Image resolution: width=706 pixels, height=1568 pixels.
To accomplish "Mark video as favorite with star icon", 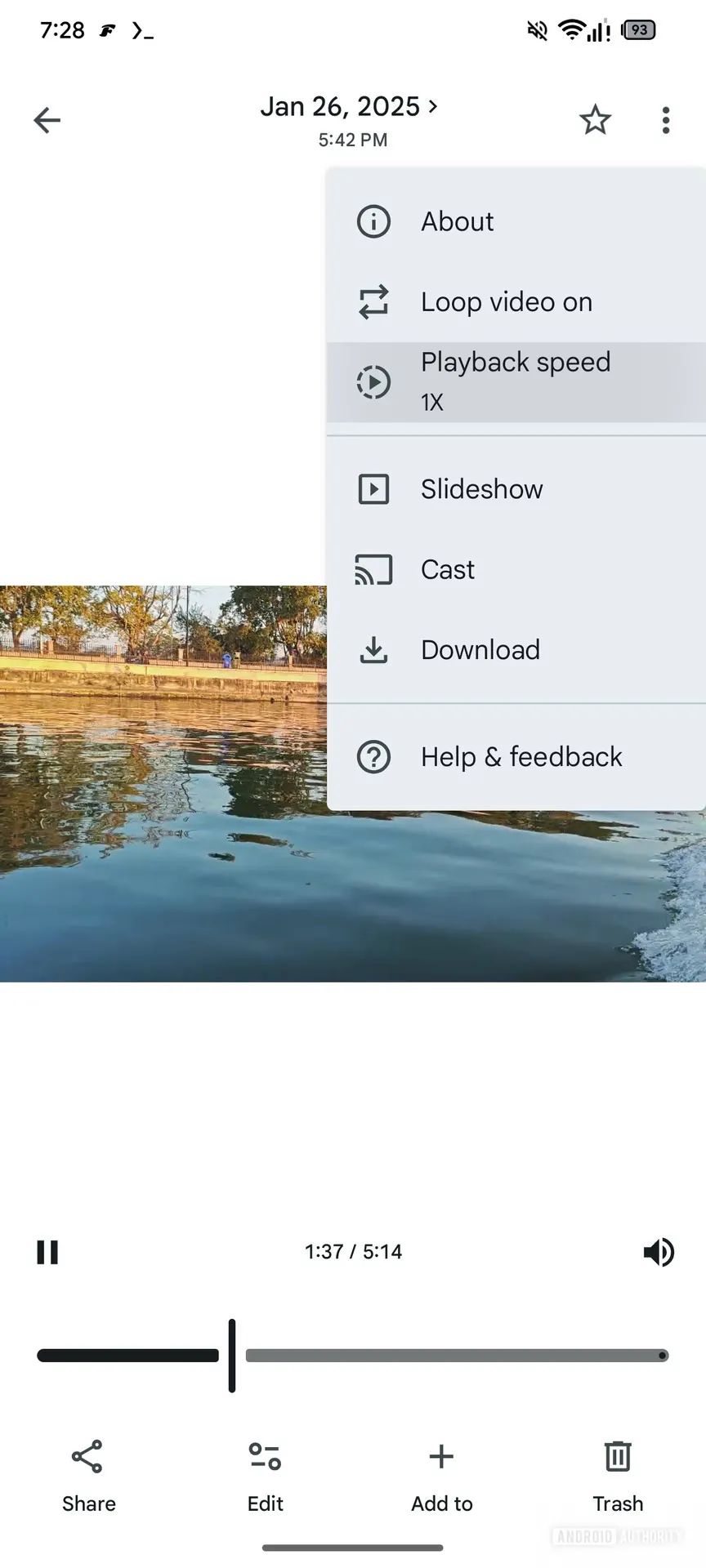I will (595, 120).
